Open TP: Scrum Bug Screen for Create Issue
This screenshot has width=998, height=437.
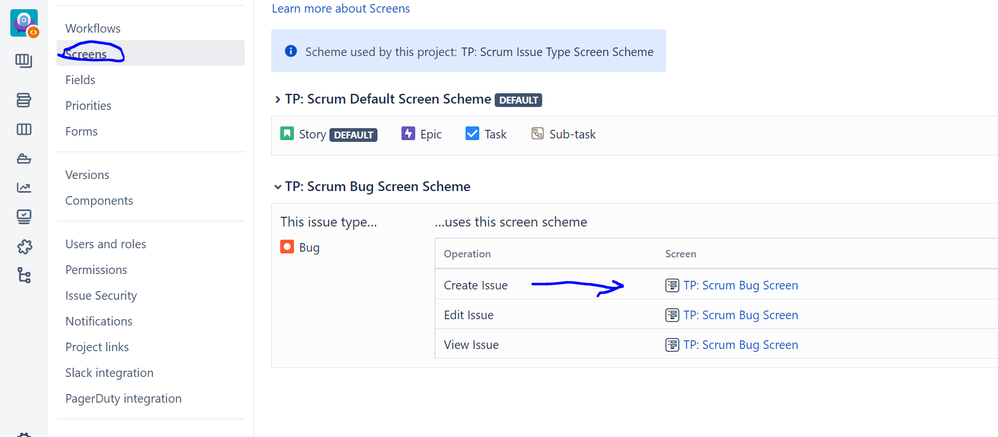(740, 286)
